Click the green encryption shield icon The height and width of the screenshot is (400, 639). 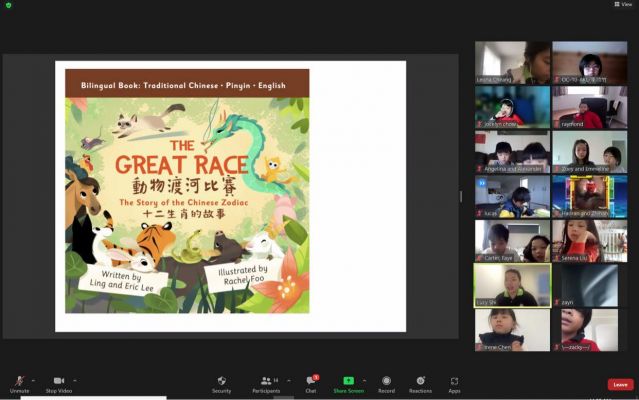(x=8, y=5)
